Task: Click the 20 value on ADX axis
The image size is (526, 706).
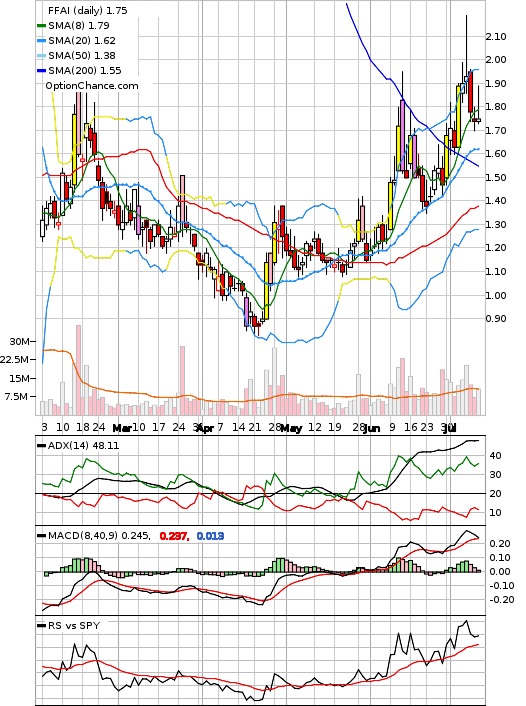Action: pos(495,493)
